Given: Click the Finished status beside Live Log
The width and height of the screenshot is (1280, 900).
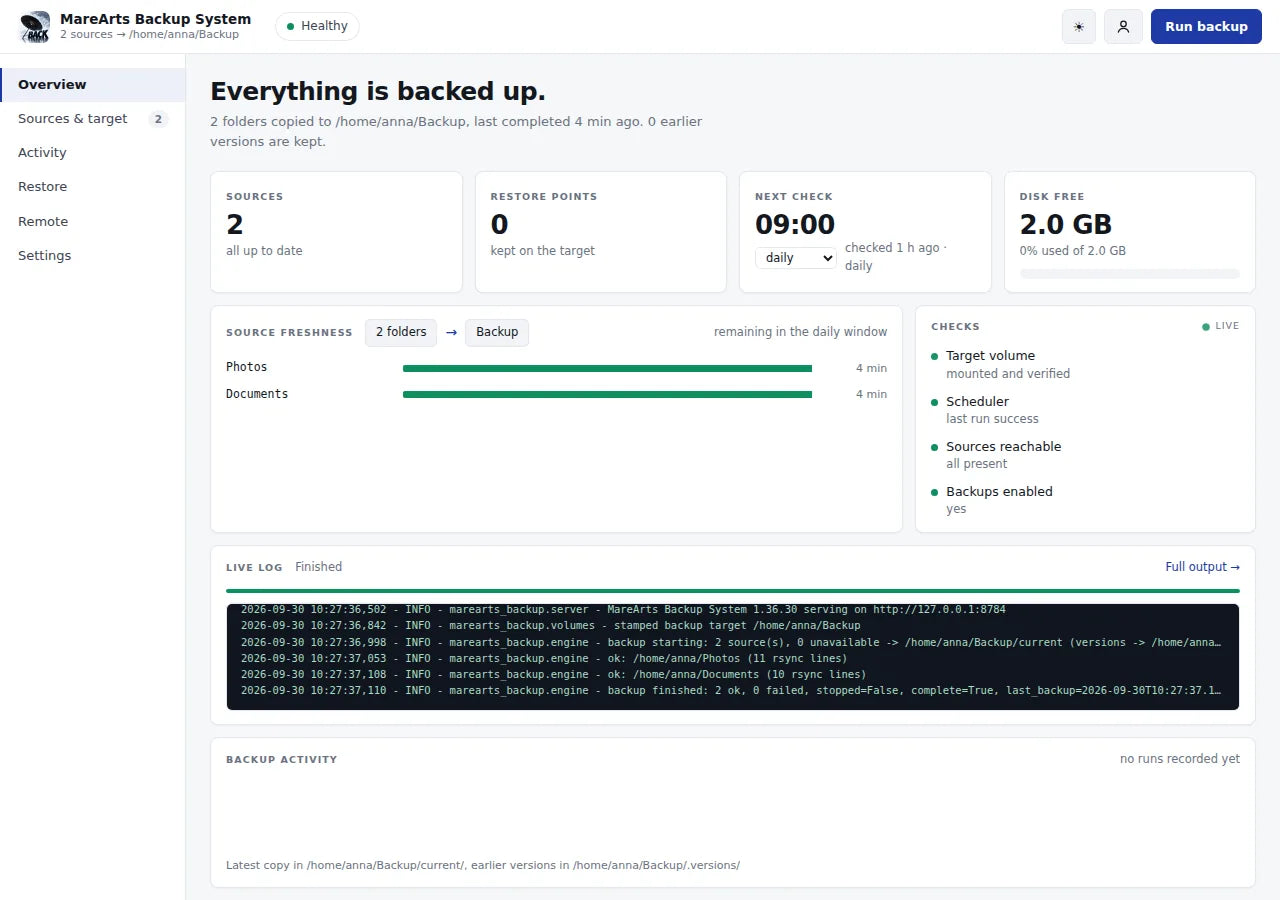Looking at the screenshot, I should [319, 567].
